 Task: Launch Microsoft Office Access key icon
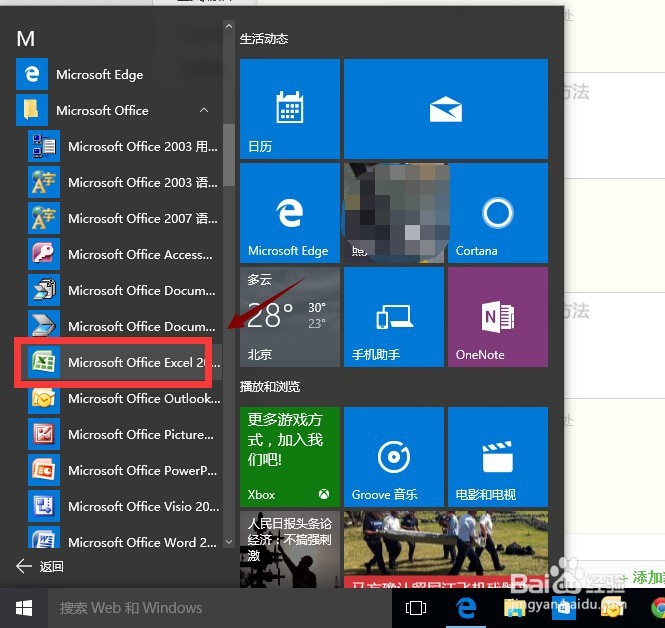coord(44,254)
